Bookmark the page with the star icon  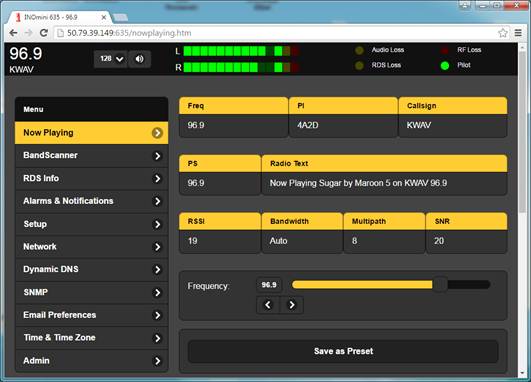(503, 33)
